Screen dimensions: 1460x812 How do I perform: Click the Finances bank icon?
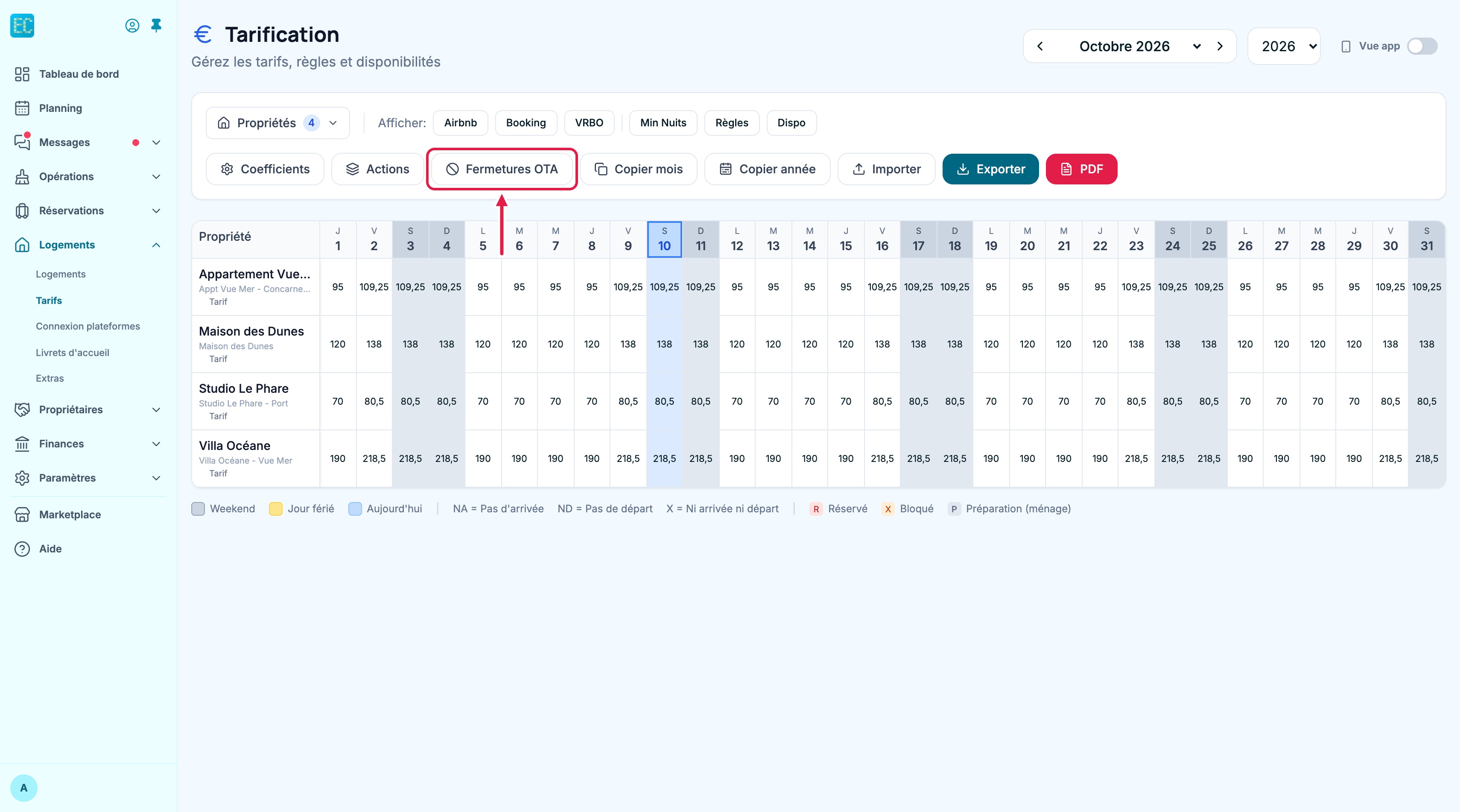[22, 444]
